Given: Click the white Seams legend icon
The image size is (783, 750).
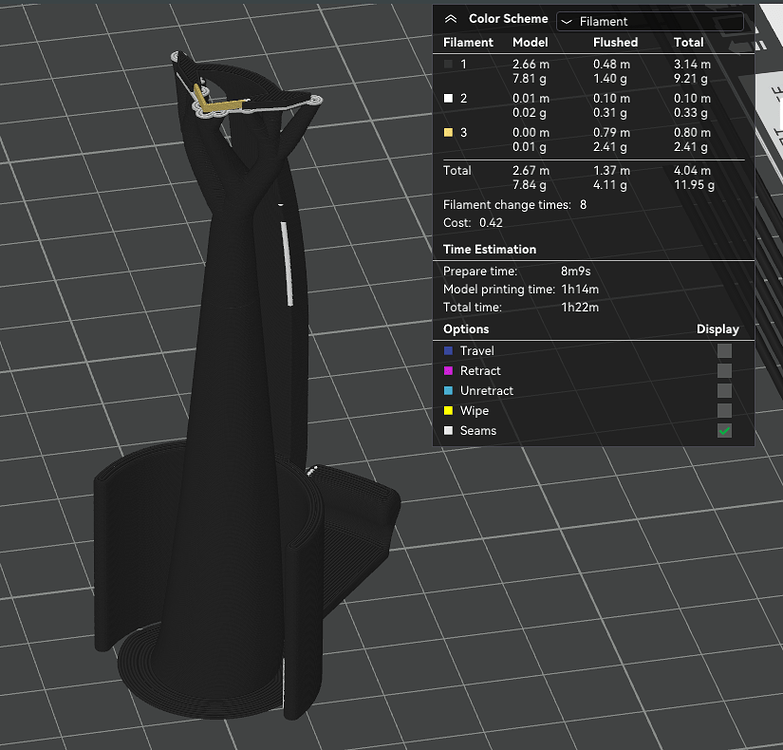Looking at the screenshot, I should [448, 431].
